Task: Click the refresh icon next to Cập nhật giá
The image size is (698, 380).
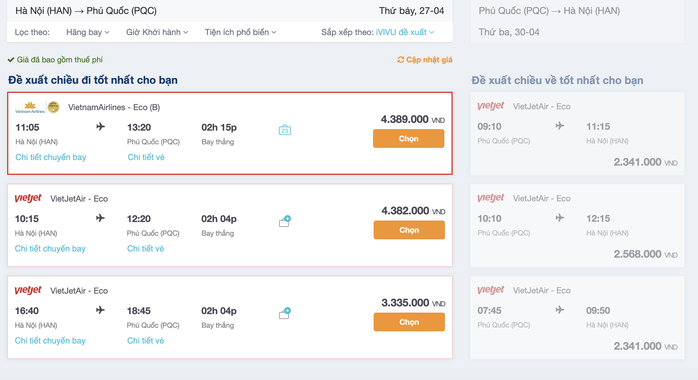Action: click(x=401, y=60)
